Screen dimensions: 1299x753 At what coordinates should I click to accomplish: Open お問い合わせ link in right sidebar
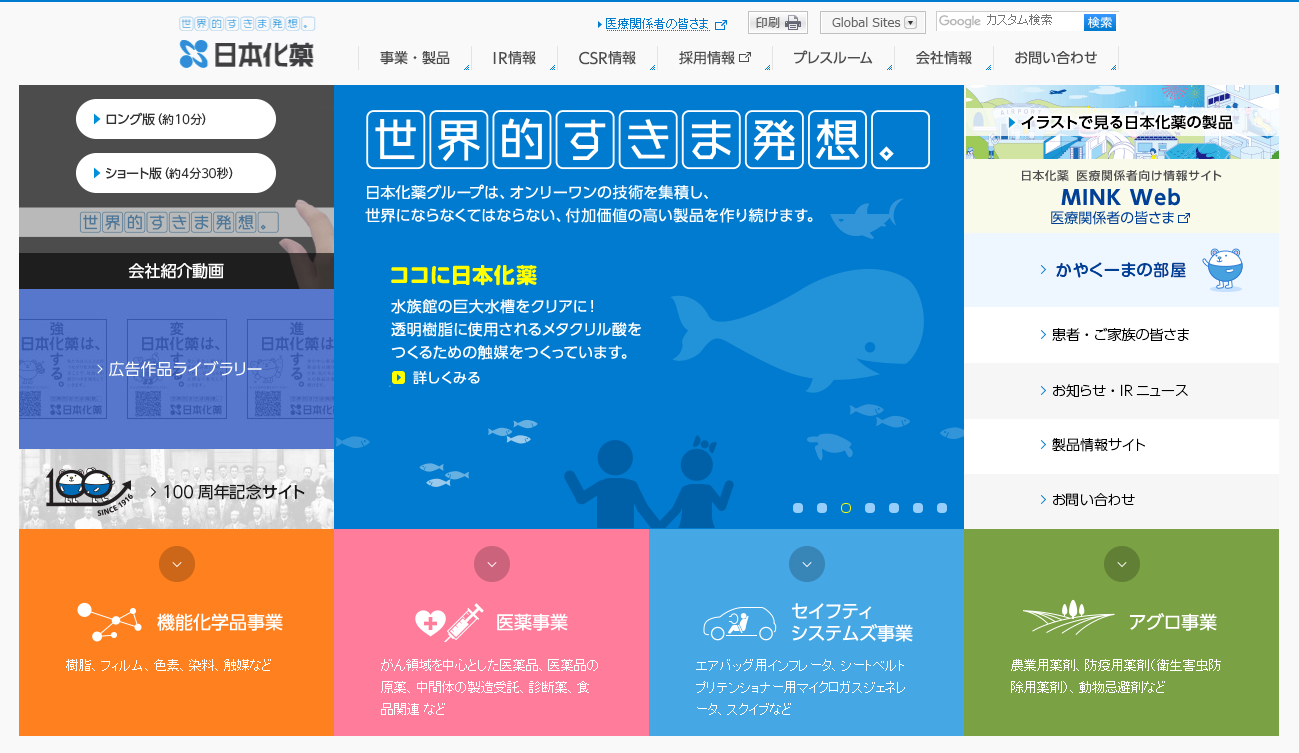[x=1121, y=500]
